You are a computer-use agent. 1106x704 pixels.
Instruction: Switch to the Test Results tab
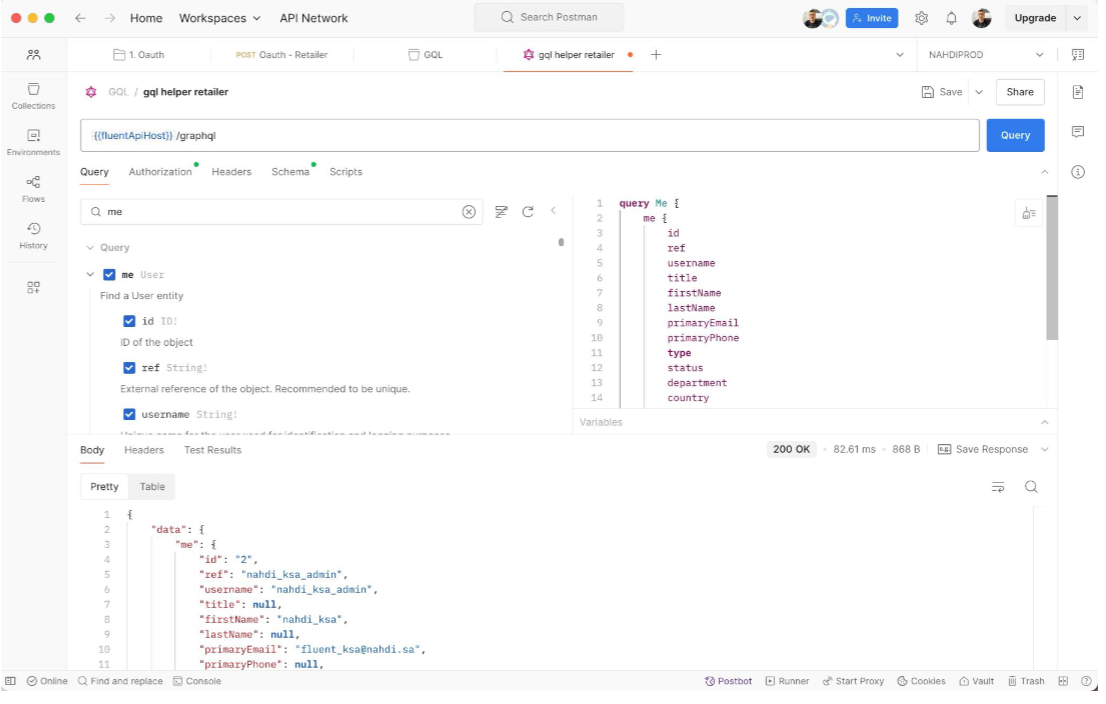pos(212,450)
